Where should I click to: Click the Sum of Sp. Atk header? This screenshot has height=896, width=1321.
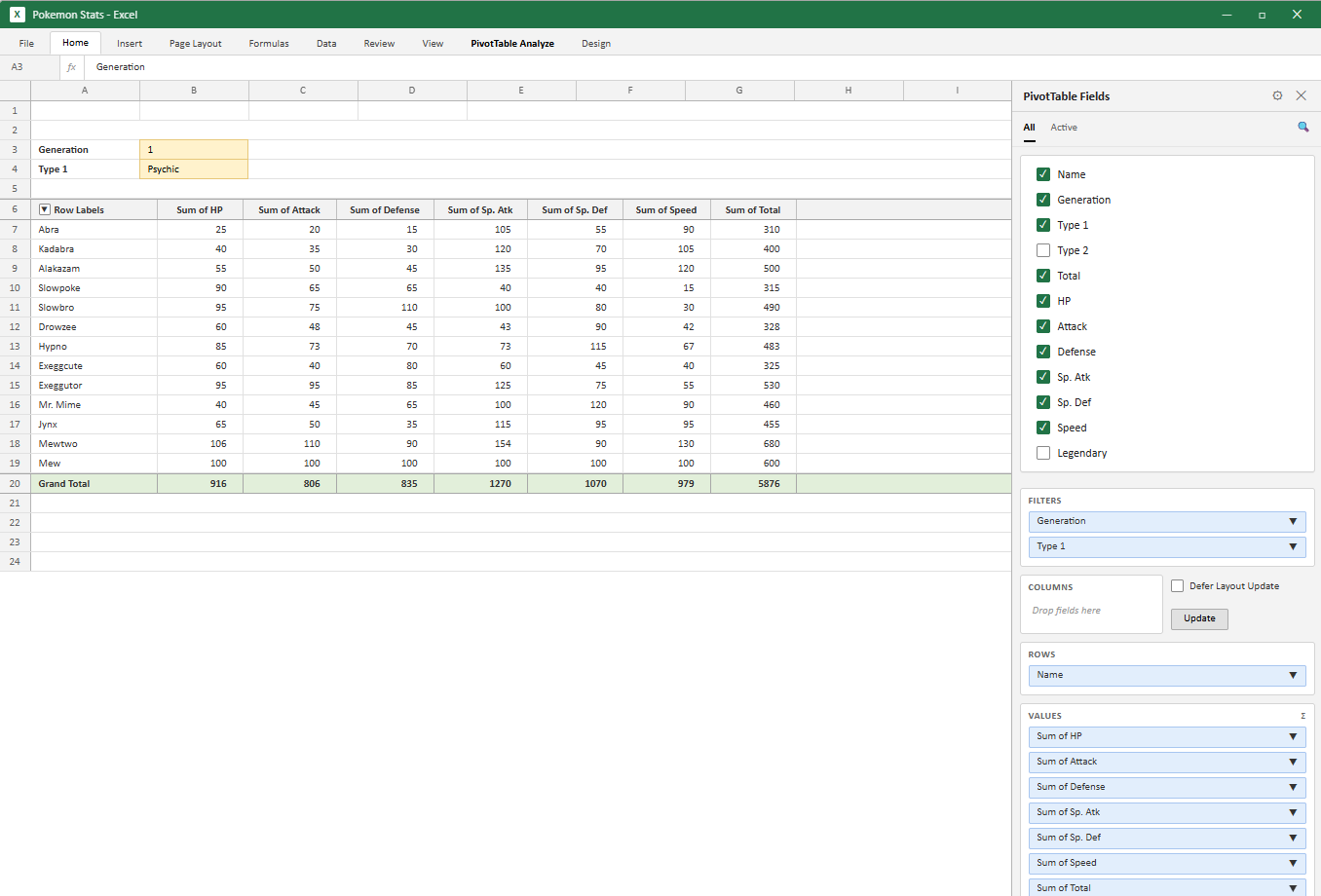(x=480, y=209)
